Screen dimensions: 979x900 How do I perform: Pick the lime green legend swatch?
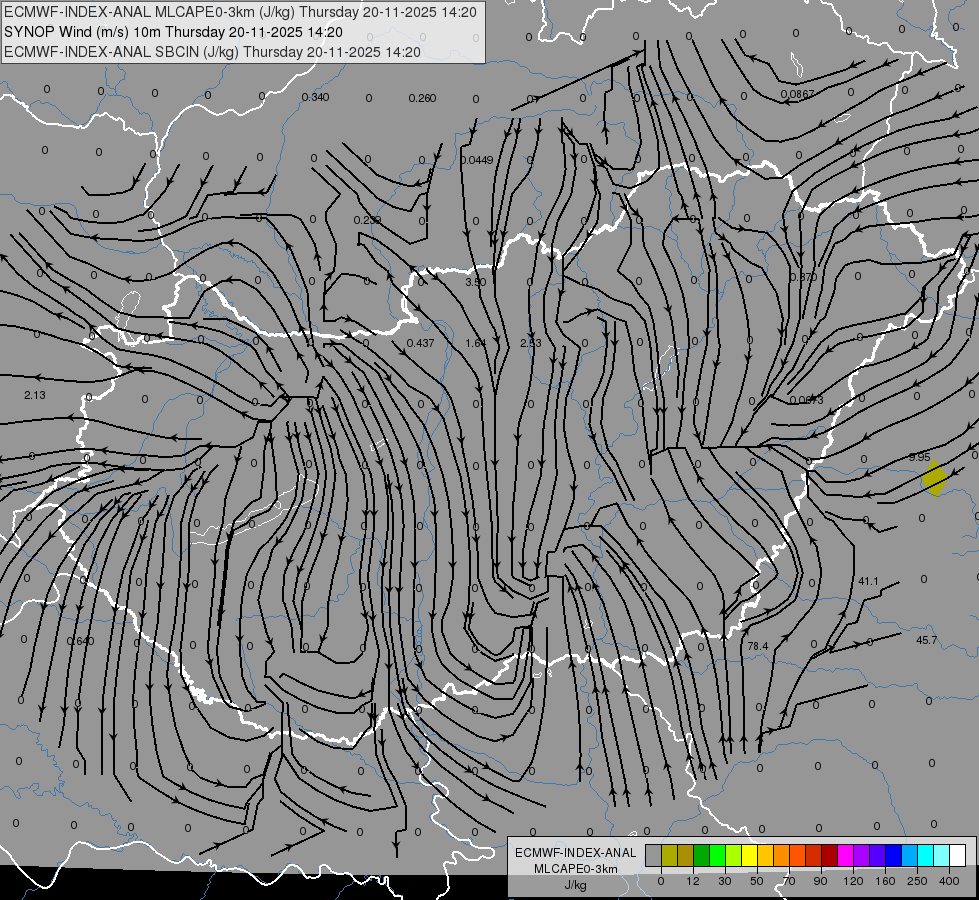[734, 855]
